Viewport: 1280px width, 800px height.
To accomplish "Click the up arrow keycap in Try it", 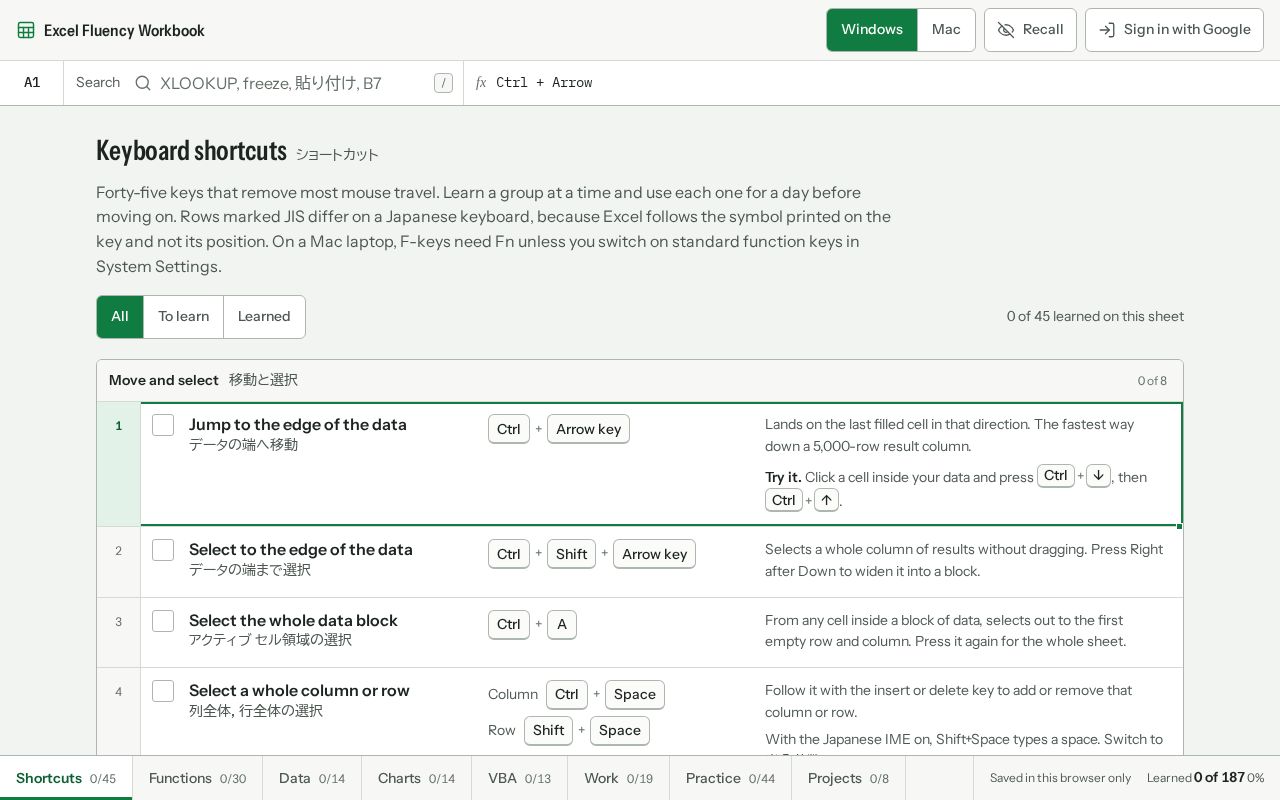I will (826, 500).
